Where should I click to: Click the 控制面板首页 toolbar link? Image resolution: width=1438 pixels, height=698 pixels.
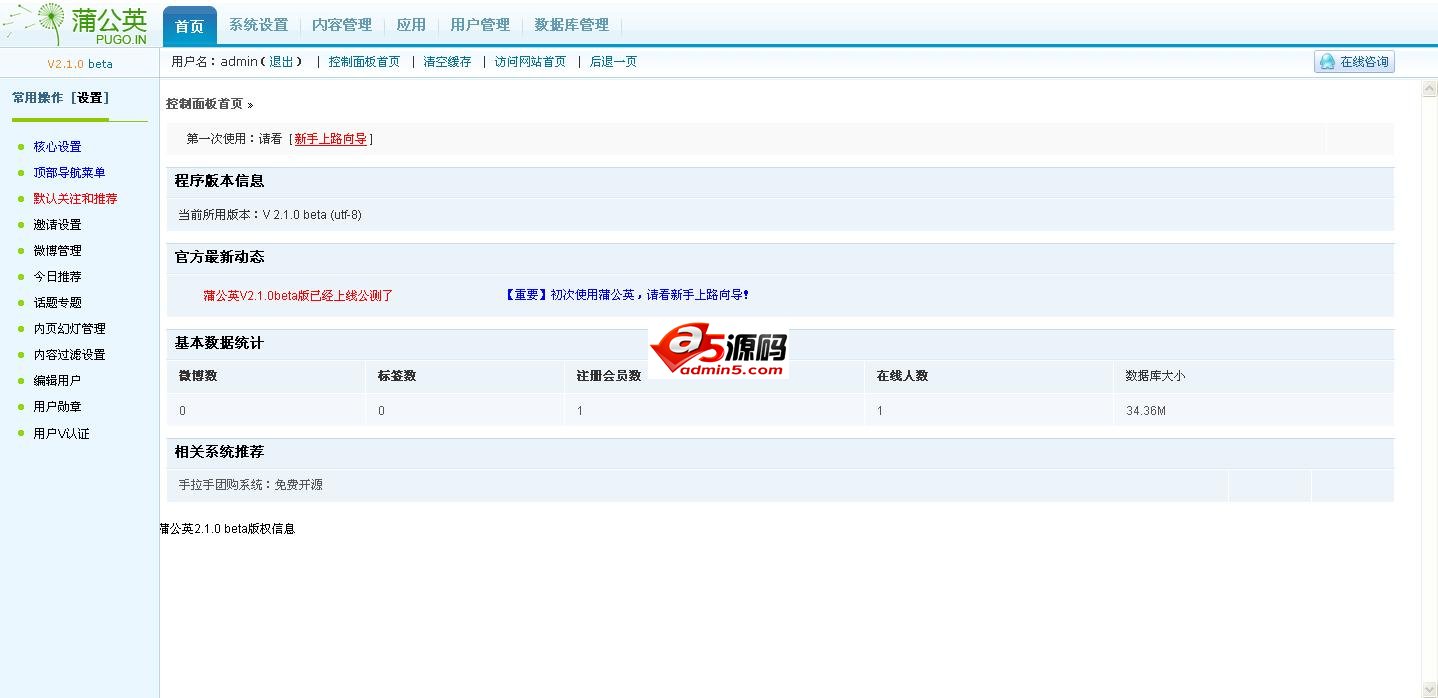pyautogui.click(x=364, y=62)
